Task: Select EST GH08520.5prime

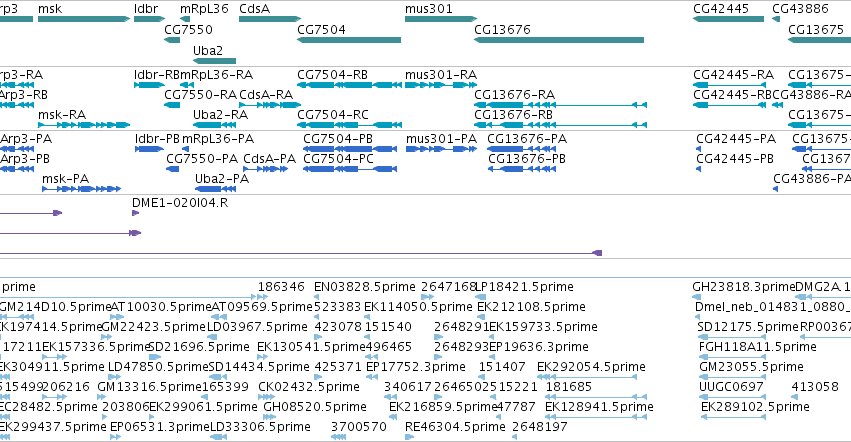Action: (x=269, y=417)
